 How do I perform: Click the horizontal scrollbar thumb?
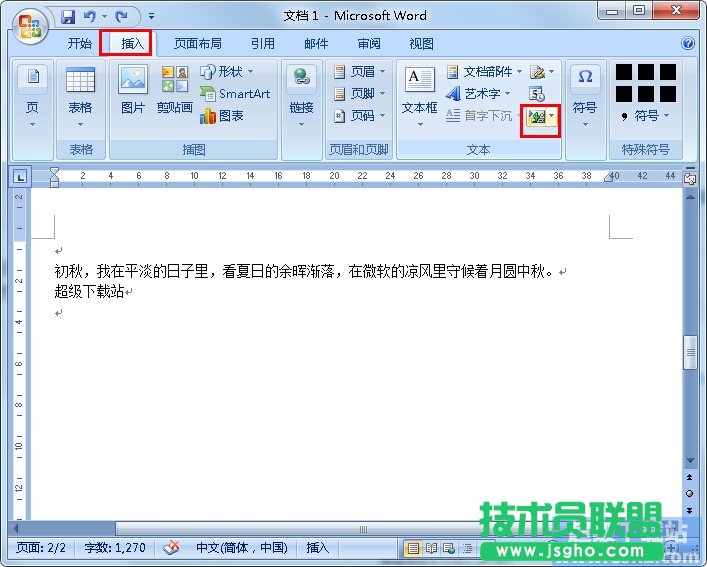point(363,529)
